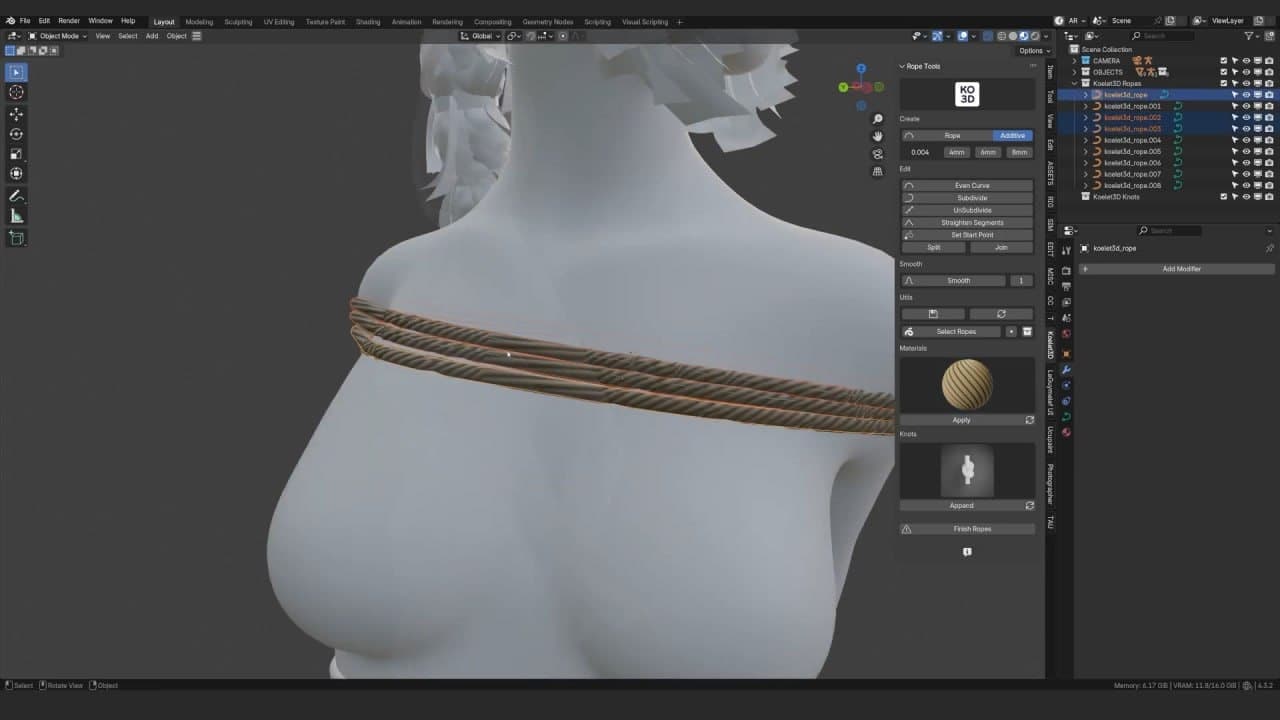Switch perspective/orthographic grid icon
1280x720 pixels.
(878, 171)
